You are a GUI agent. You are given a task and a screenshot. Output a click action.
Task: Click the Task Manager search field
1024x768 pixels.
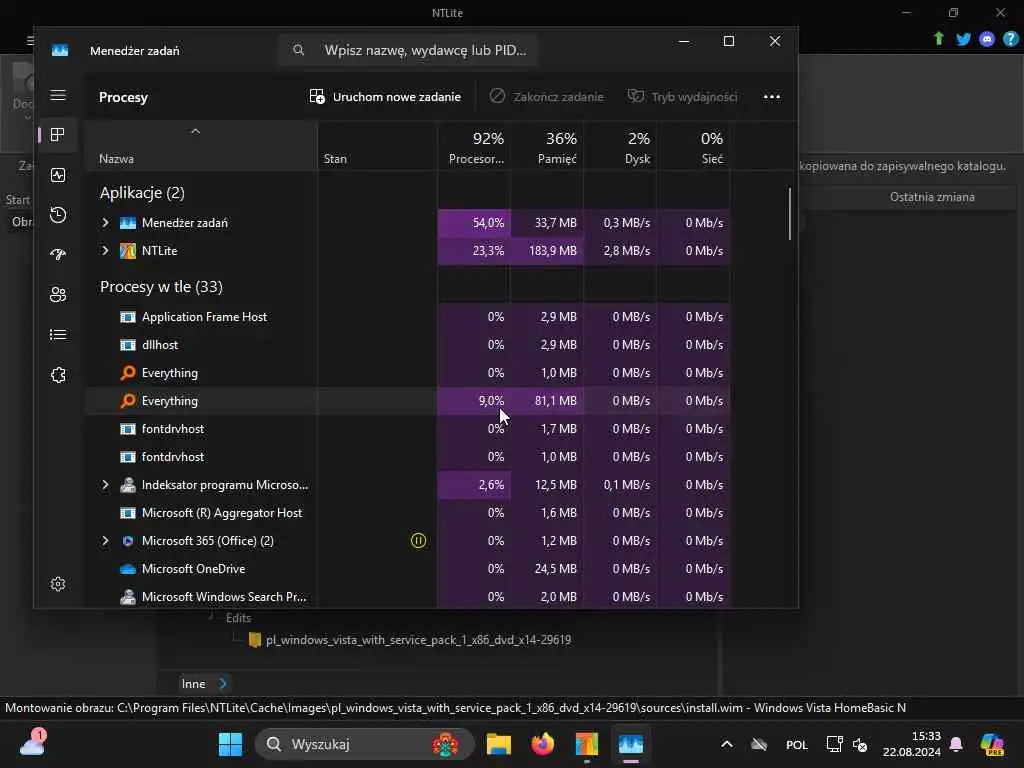(408, 50)
